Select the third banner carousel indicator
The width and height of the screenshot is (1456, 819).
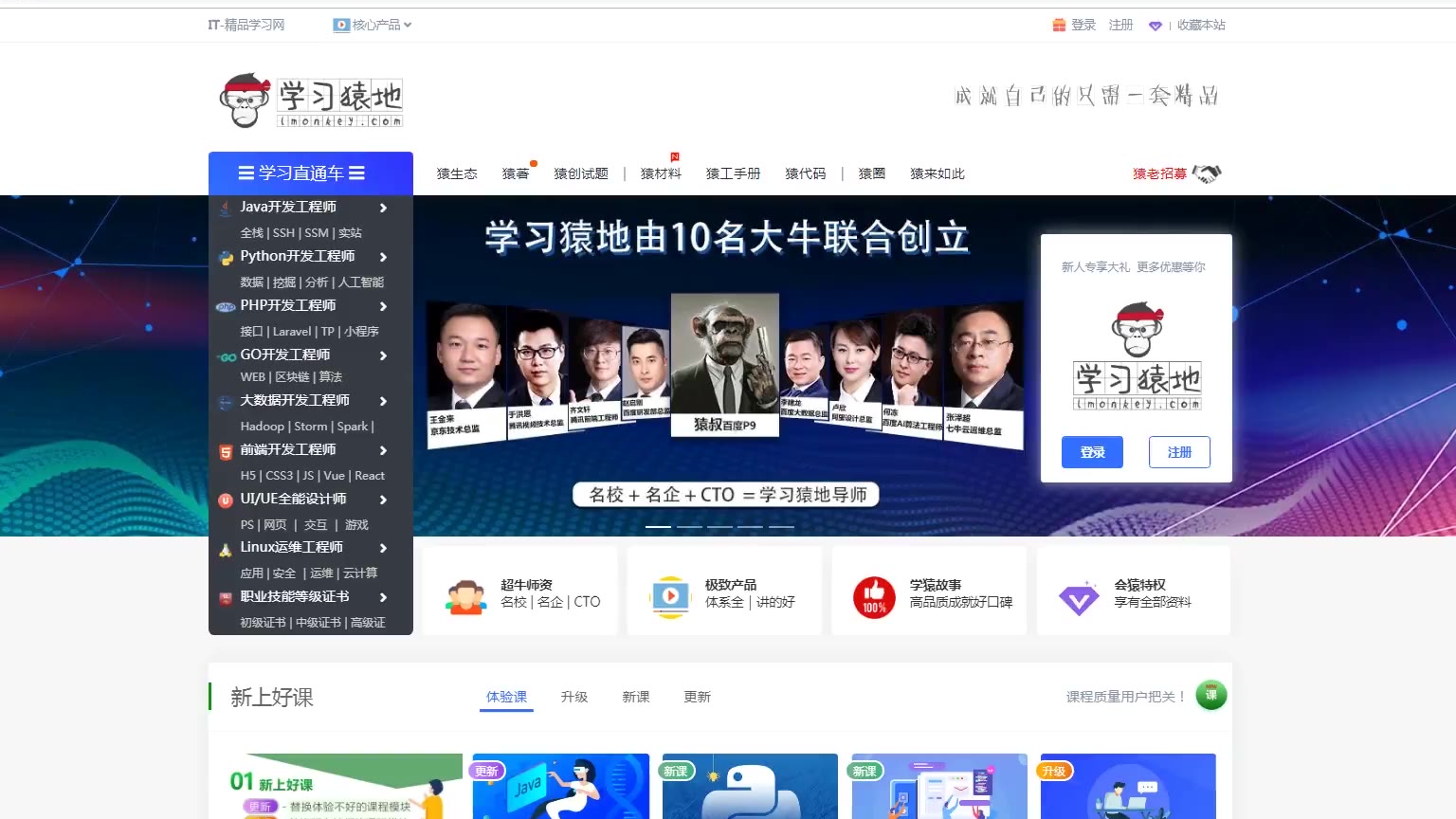pos(719,526)
